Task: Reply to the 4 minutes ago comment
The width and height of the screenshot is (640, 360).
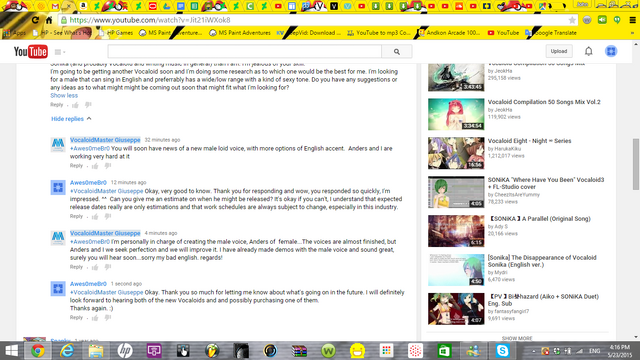Action: point(76,267)
